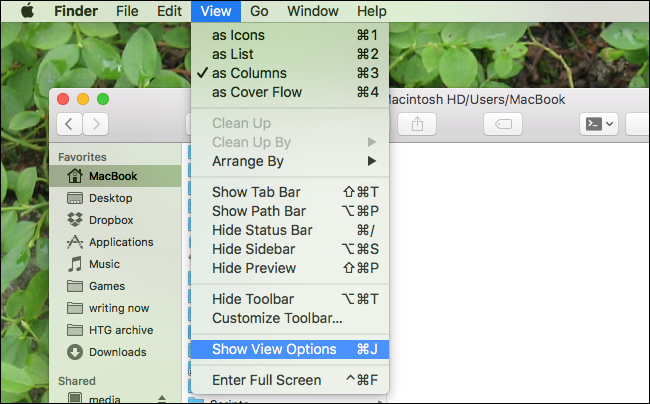
Task: Open the Edit menu
Action: click(x=169, y=11)
